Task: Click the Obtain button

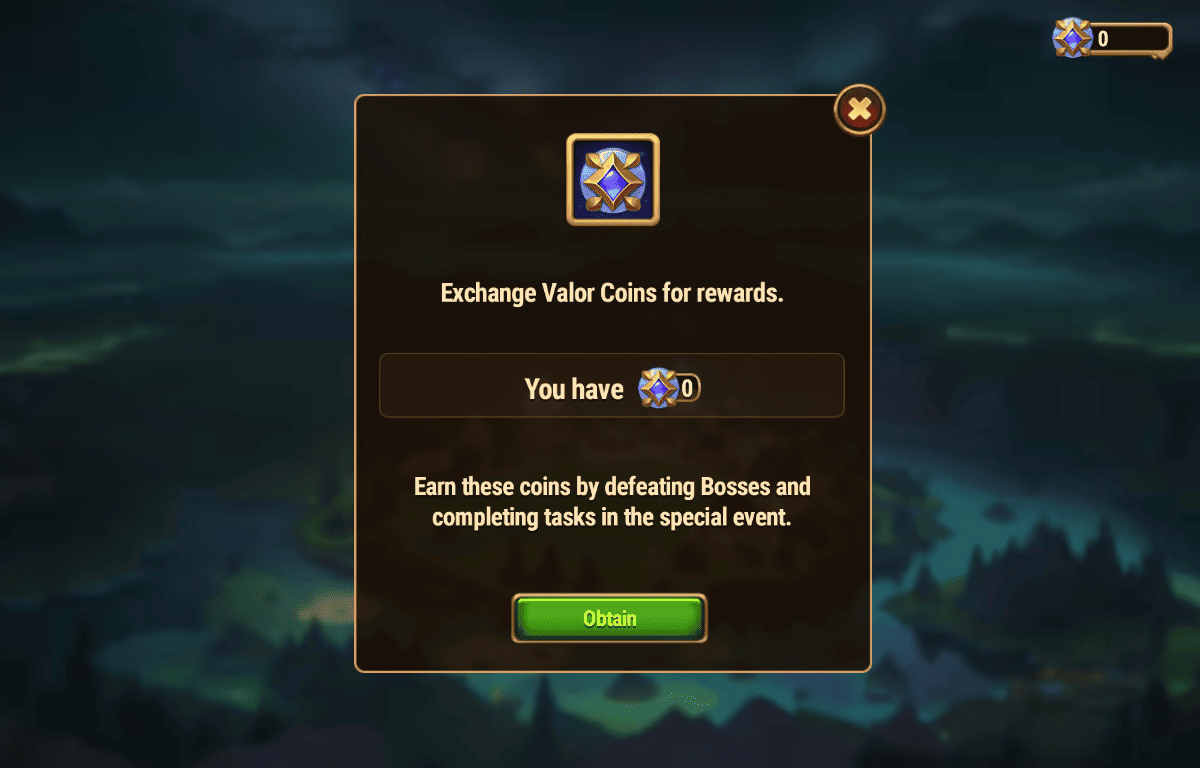Action: [609, 618]
